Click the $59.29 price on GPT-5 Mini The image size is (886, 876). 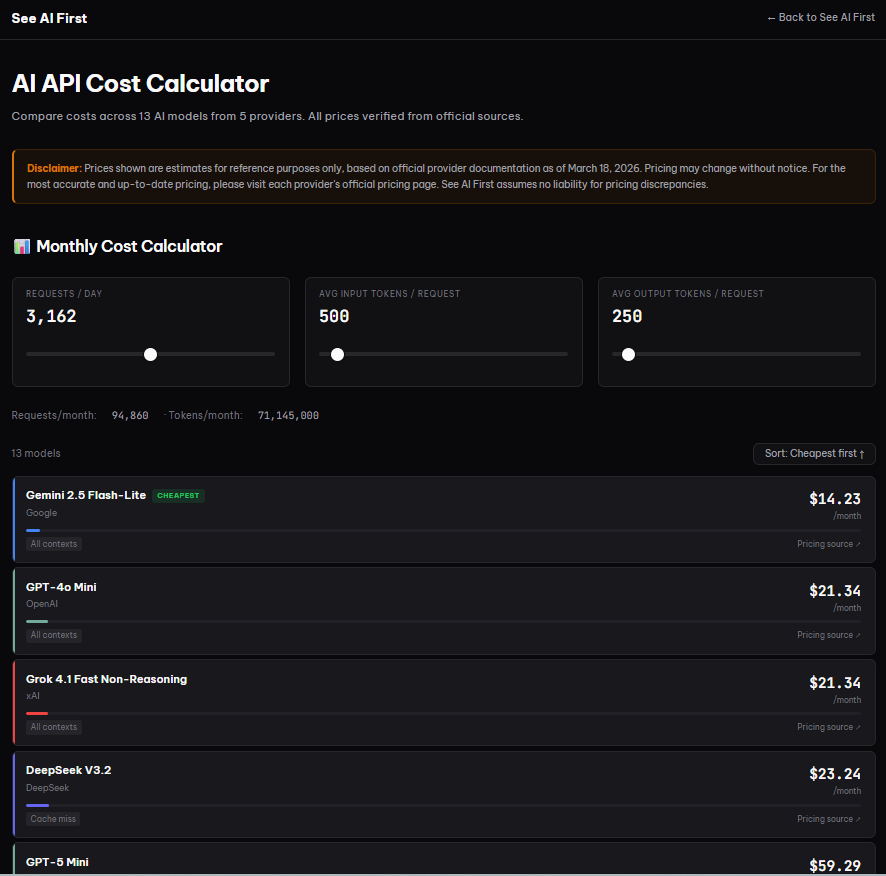pos(835,866)
